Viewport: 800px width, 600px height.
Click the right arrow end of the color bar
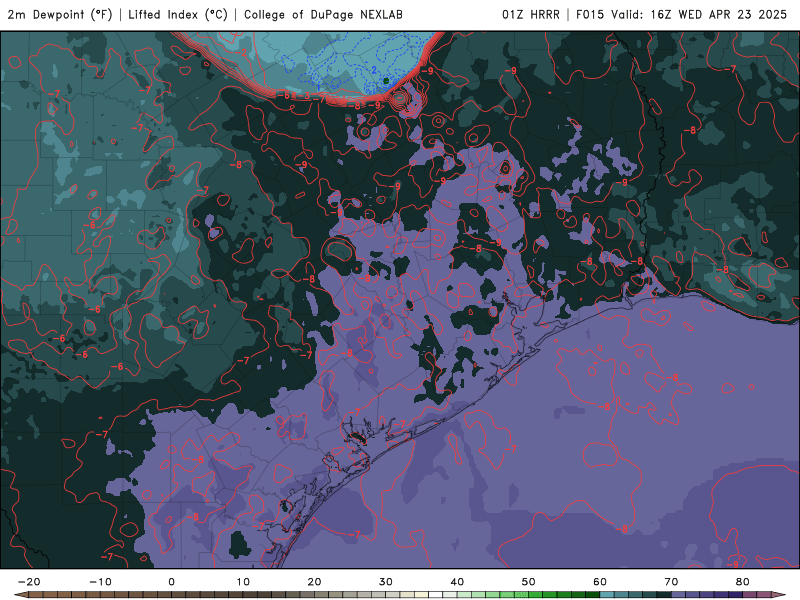pyautogui.click(x=779, y=595)
